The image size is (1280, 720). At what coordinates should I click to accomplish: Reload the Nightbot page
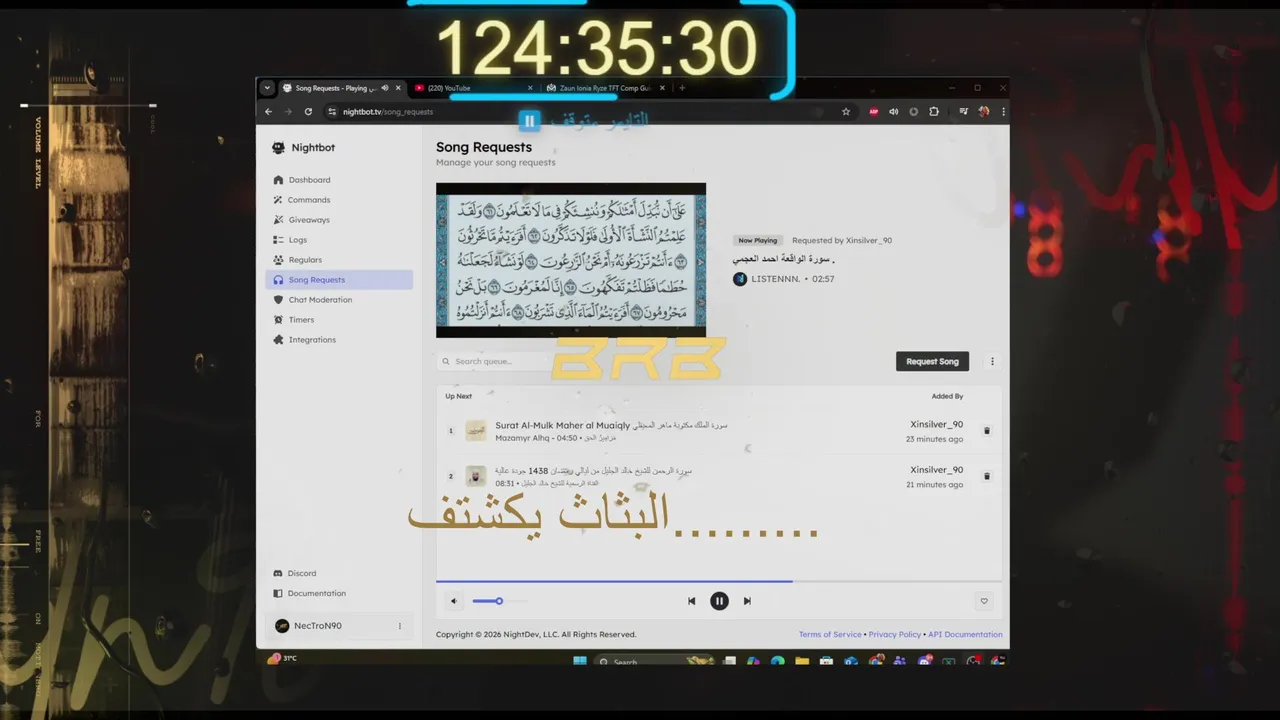(308, 111)
